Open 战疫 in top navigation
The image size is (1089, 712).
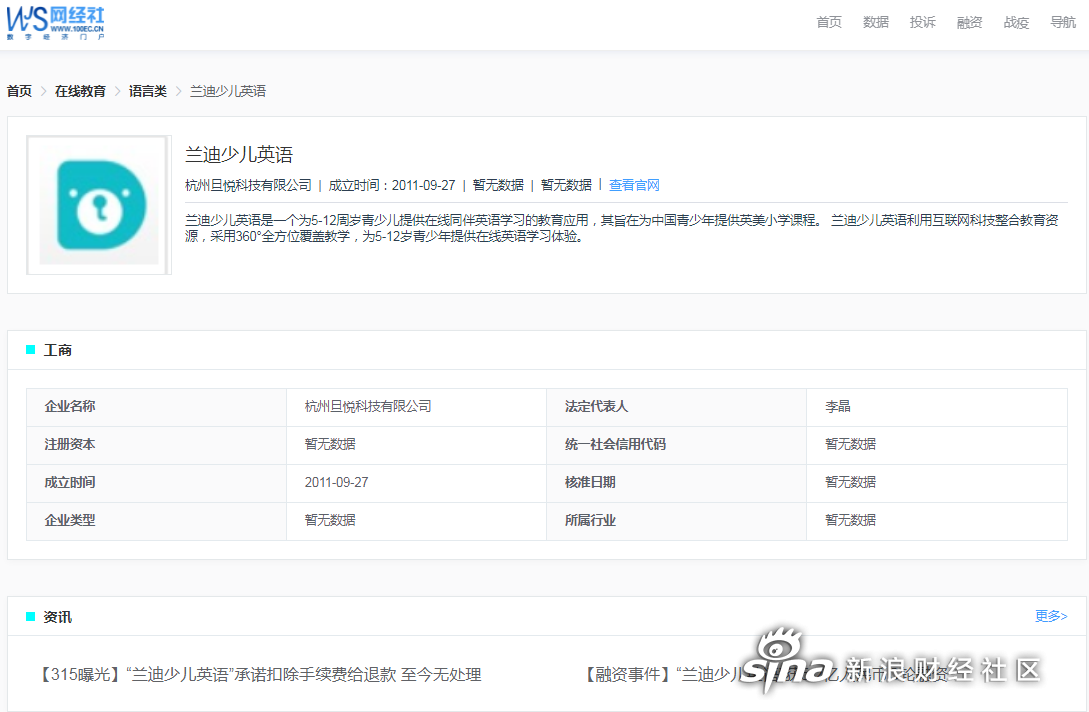(1016, 22)
